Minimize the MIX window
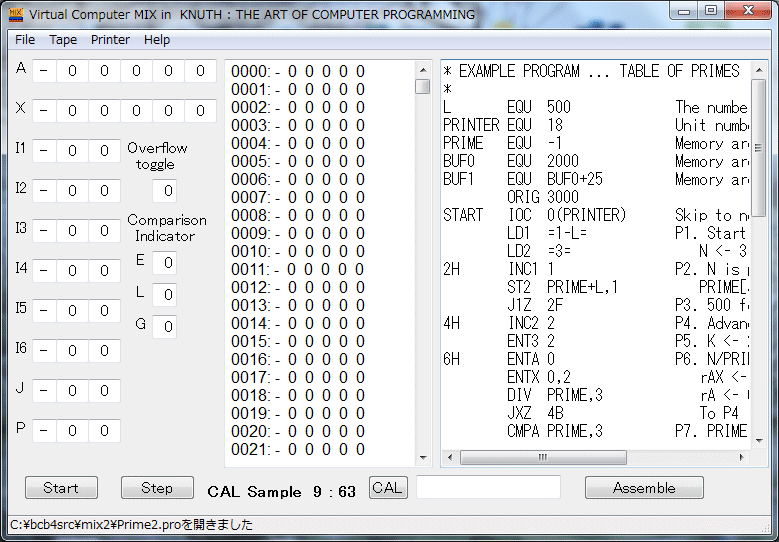The height and width of the screenshot is (542, 779). point(684,11)
